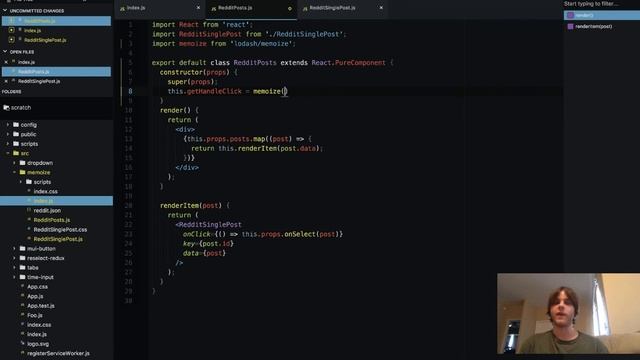Collapse the src folder
Viewport: 640px width, 360px height.
click(8, 153)
